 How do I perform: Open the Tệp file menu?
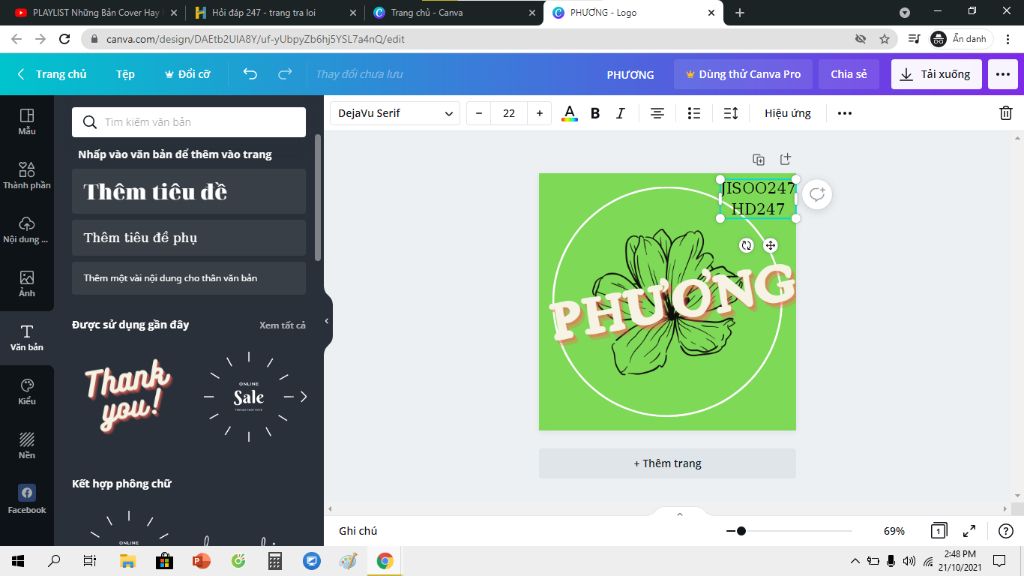point(125,74)
